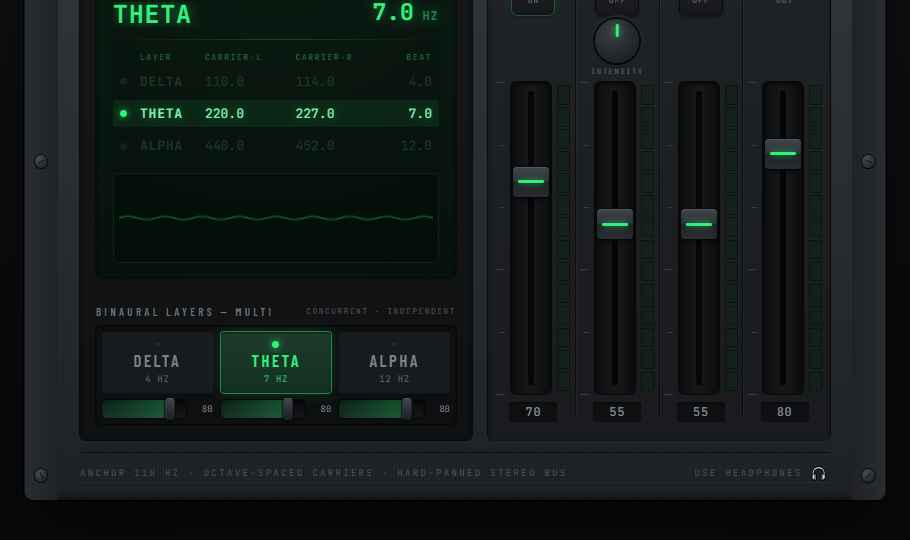
Task: Click the 227.0 carrier value
Action: [315, 114]
